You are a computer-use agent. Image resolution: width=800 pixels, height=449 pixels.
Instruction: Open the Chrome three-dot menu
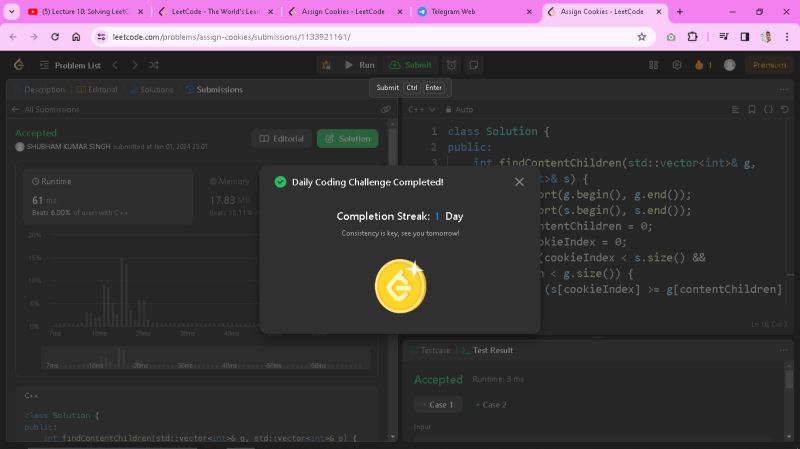click(787, 37)
